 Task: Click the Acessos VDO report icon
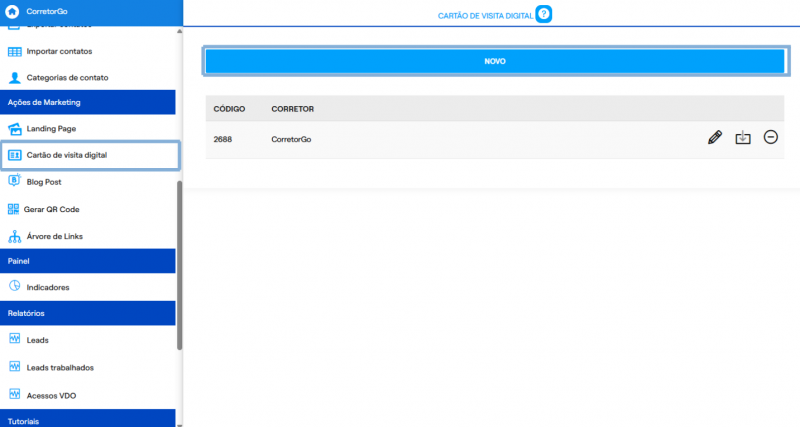[14, 394]
